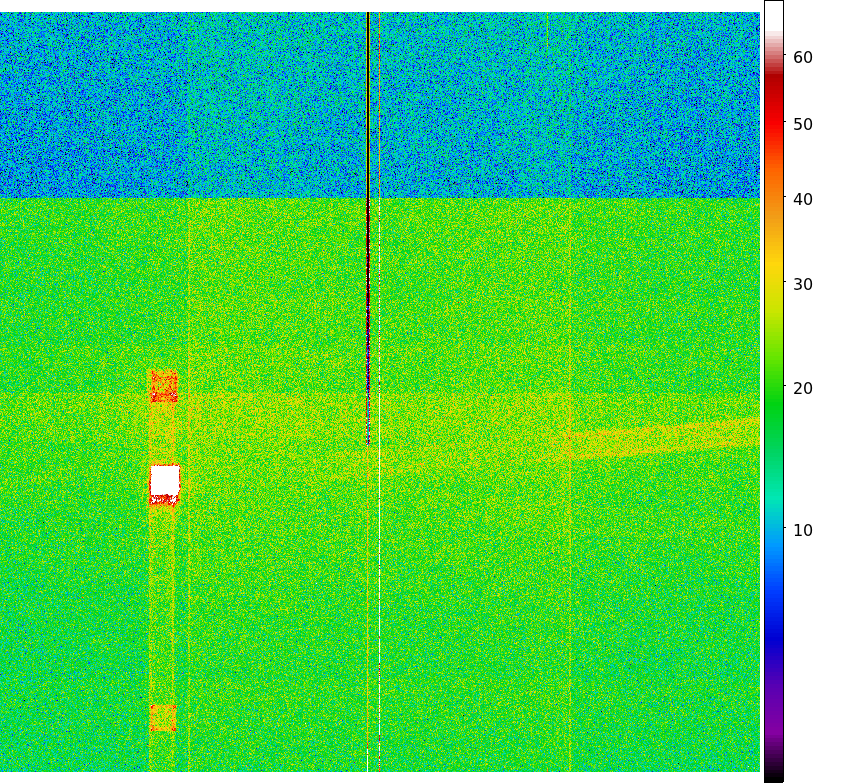Pick the purple section of the colorbar

click(x=773, y=720)
